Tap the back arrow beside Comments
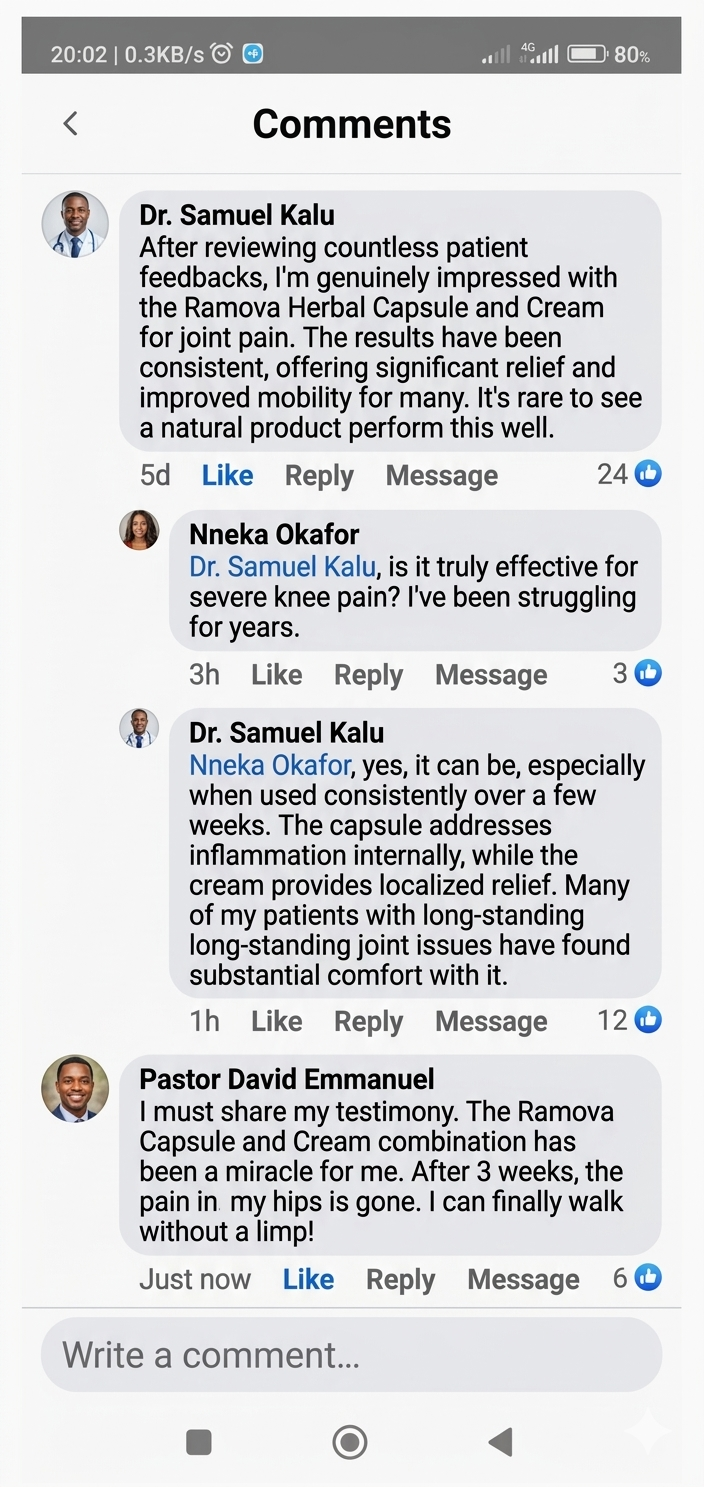Screen dimensions: 704x1487 coord(70,124)
